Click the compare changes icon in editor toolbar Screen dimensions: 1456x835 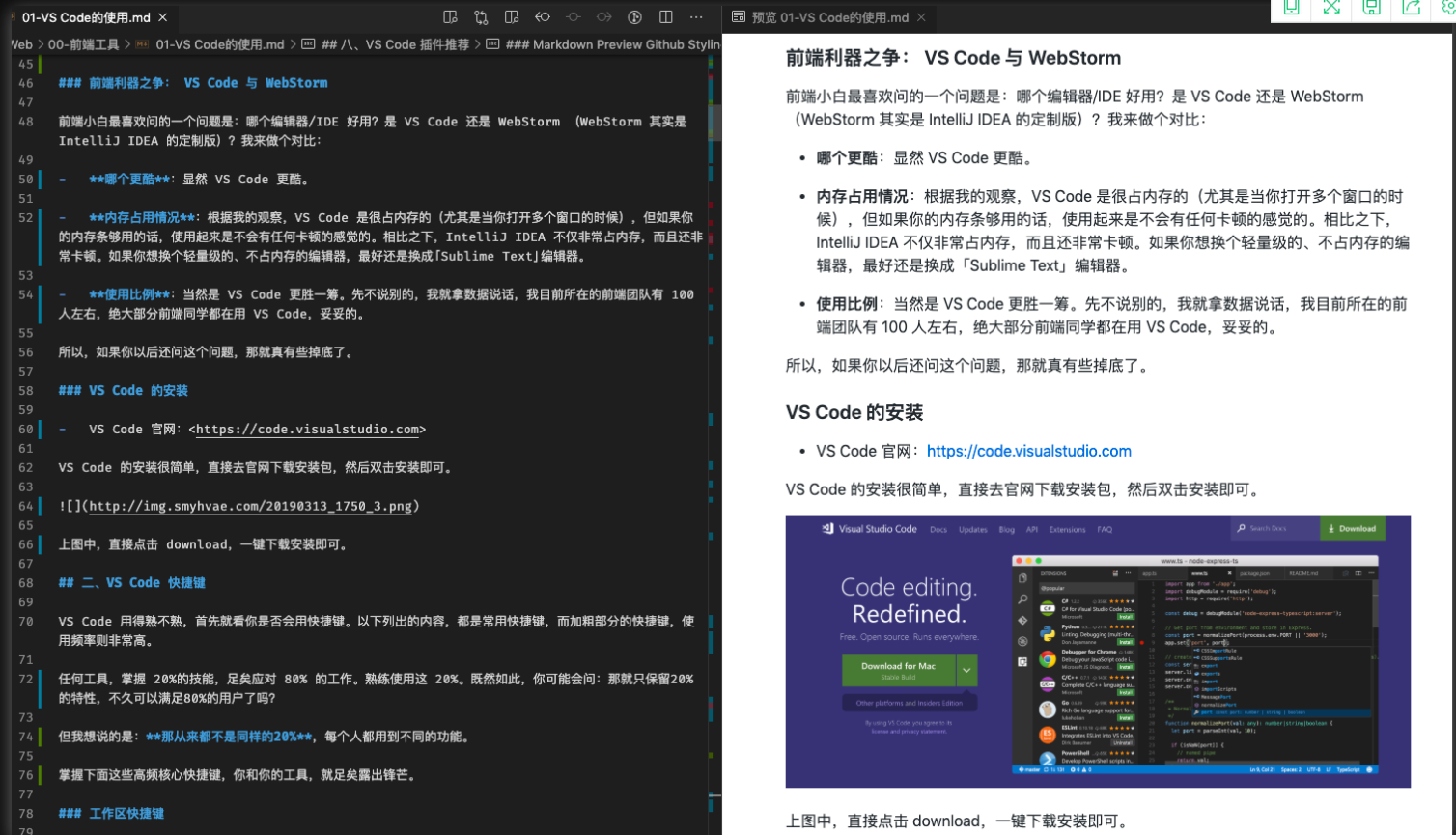(481, 17)
